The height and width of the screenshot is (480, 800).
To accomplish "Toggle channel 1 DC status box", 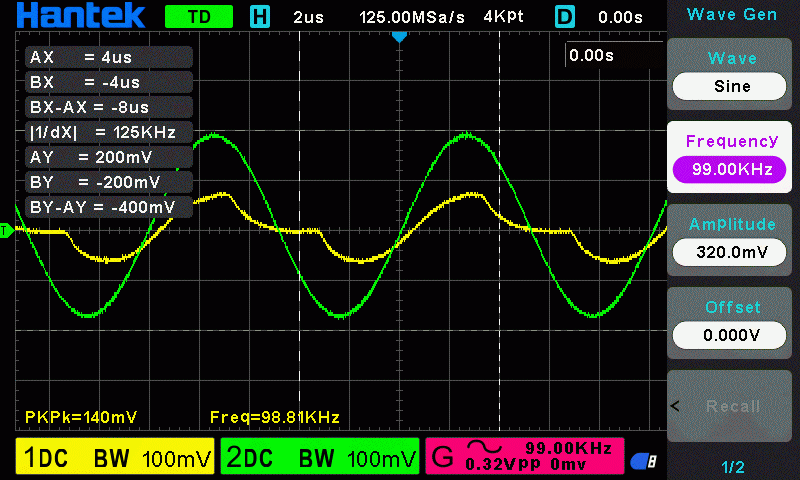I will tap(115, 456).
